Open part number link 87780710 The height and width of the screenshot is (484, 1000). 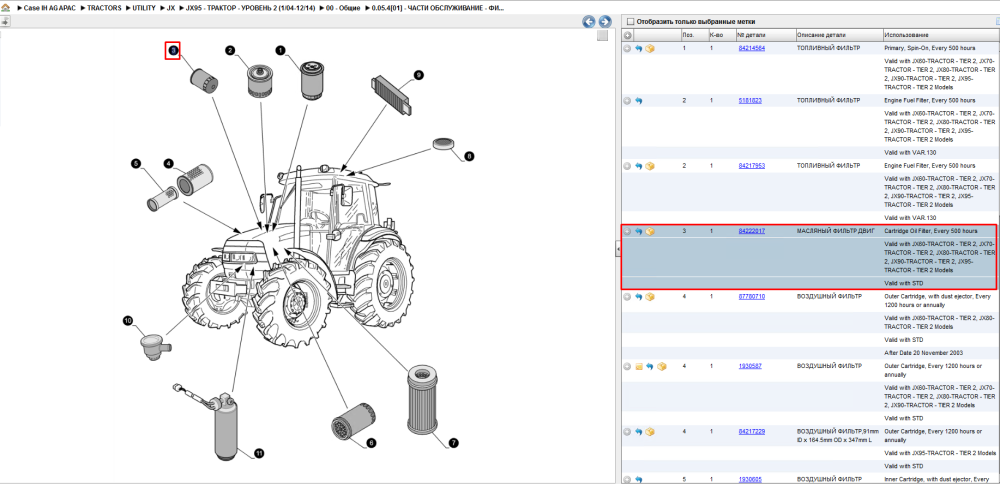pos(751,297)
